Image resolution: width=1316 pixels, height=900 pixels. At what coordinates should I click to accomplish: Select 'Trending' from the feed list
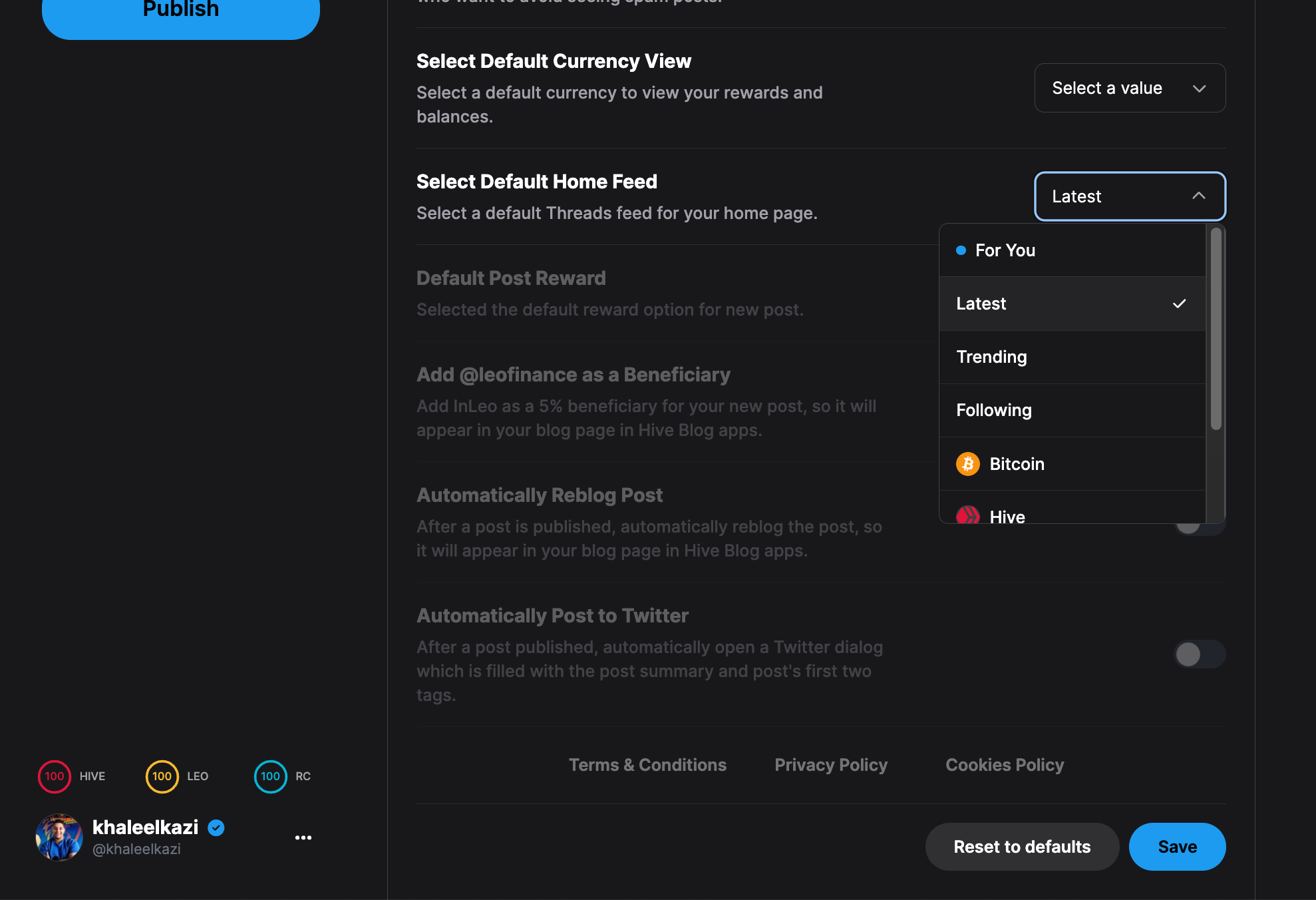pyautogui.click(x=991, y=357)
